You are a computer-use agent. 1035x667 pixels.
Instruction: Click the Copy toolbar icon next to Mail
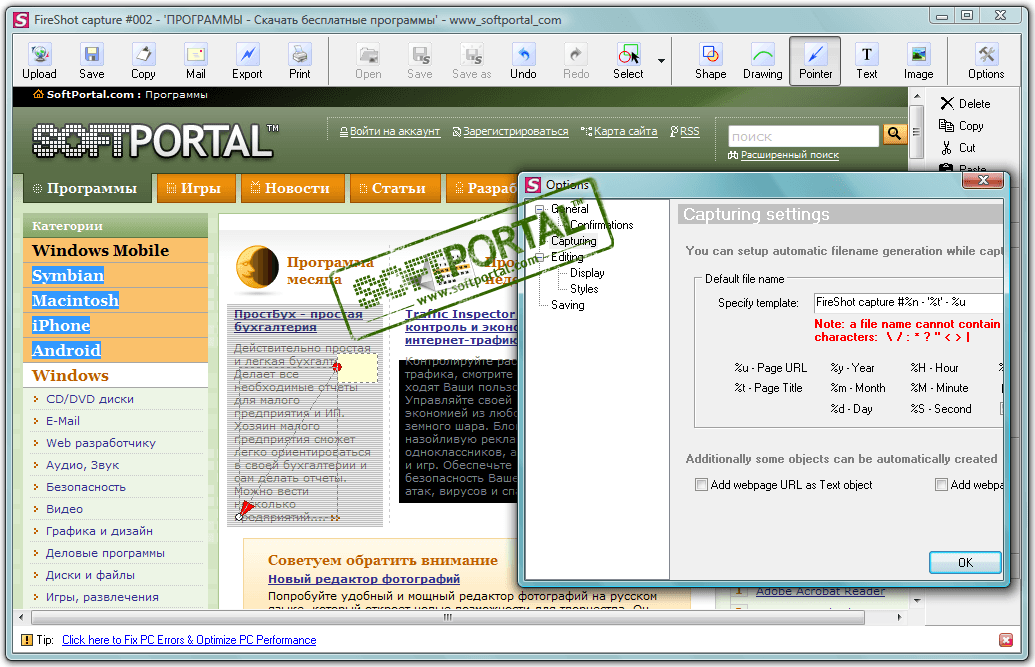(143, 61)
